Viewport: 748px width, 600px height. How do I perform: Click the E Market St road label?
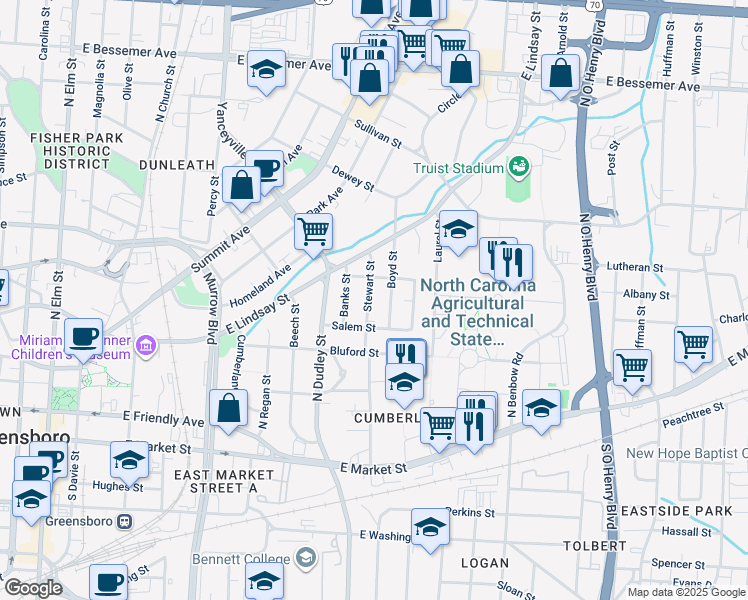(x=374, y=468)
